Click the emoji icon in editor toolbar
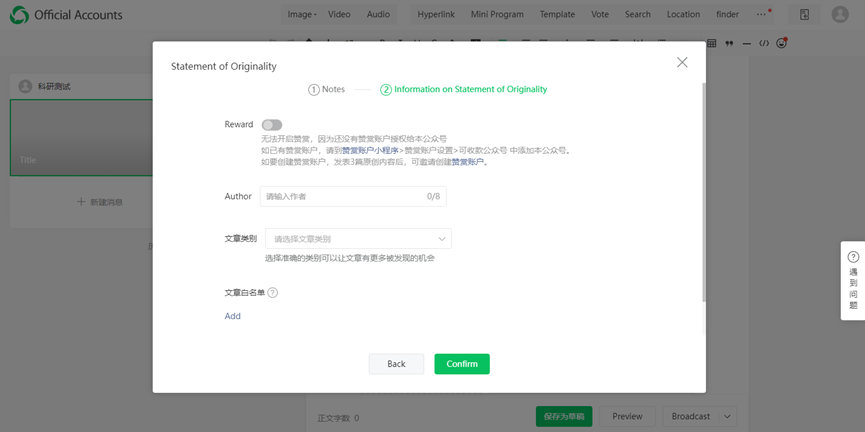The height and width of the screenshot is (432, 865). 782,44
